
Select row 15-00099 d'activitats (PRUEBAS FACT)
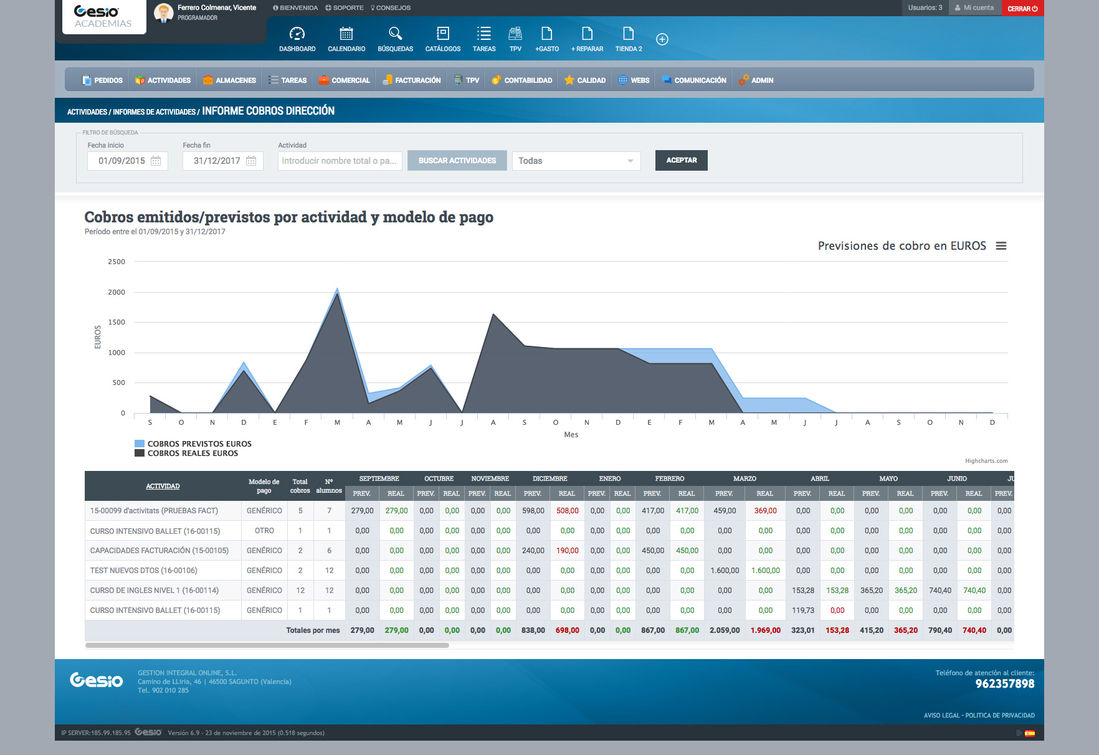pyautogui.click(x=549, y=511)
